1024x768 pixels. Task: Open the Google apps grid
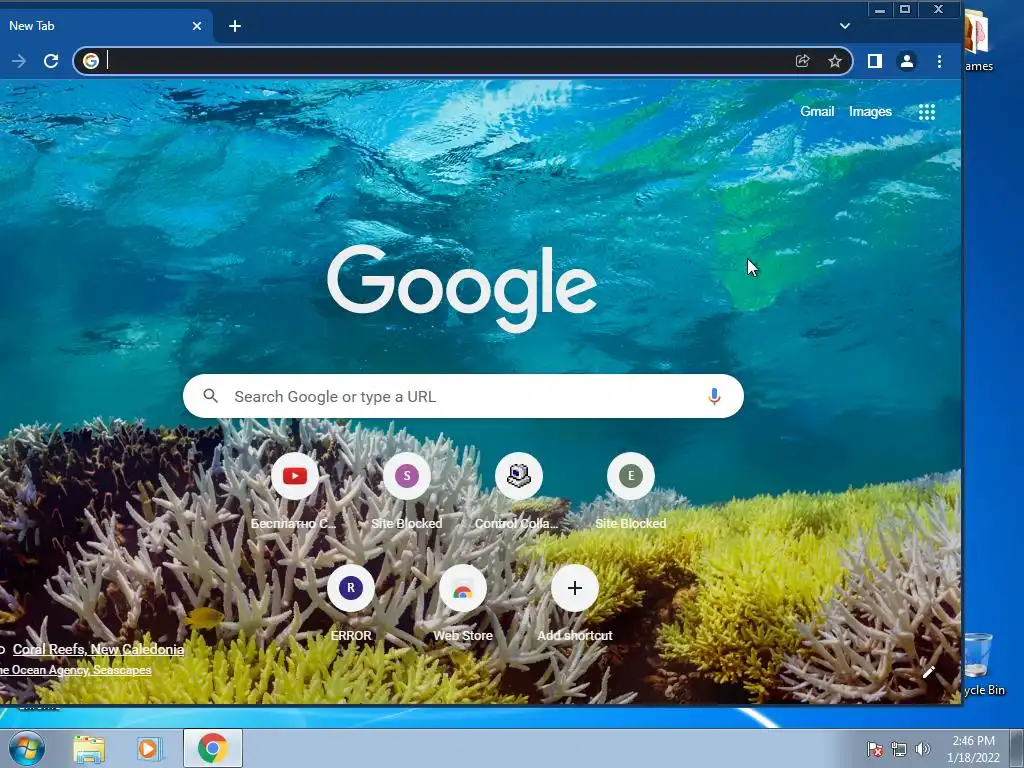tap(927, 112)
